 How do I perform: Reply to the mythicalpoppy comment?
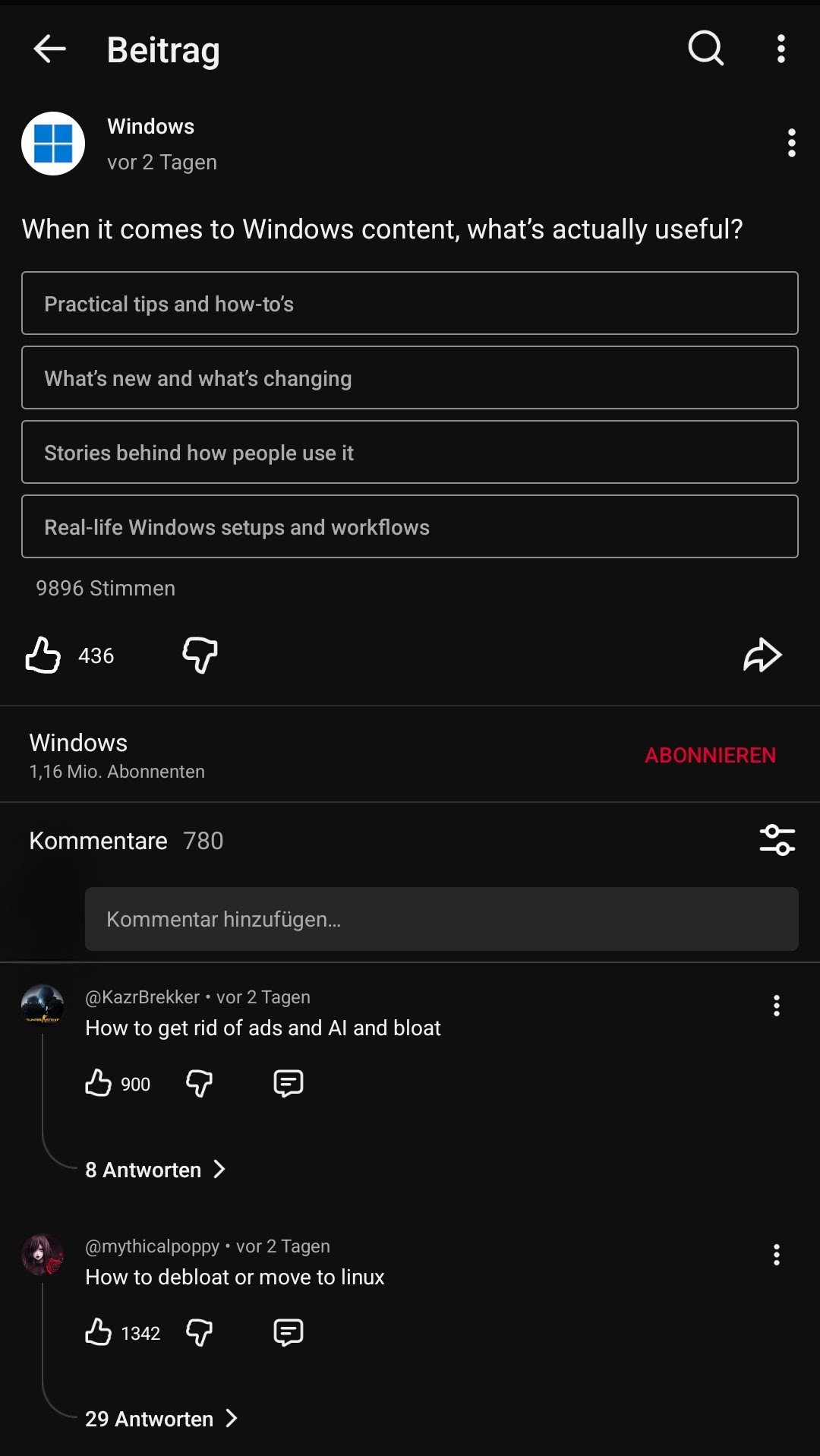(288, 1332)
